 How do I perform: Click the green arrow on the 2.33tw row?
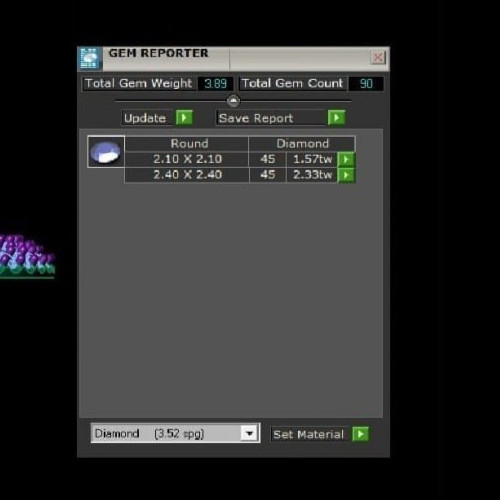pos(346,175)
